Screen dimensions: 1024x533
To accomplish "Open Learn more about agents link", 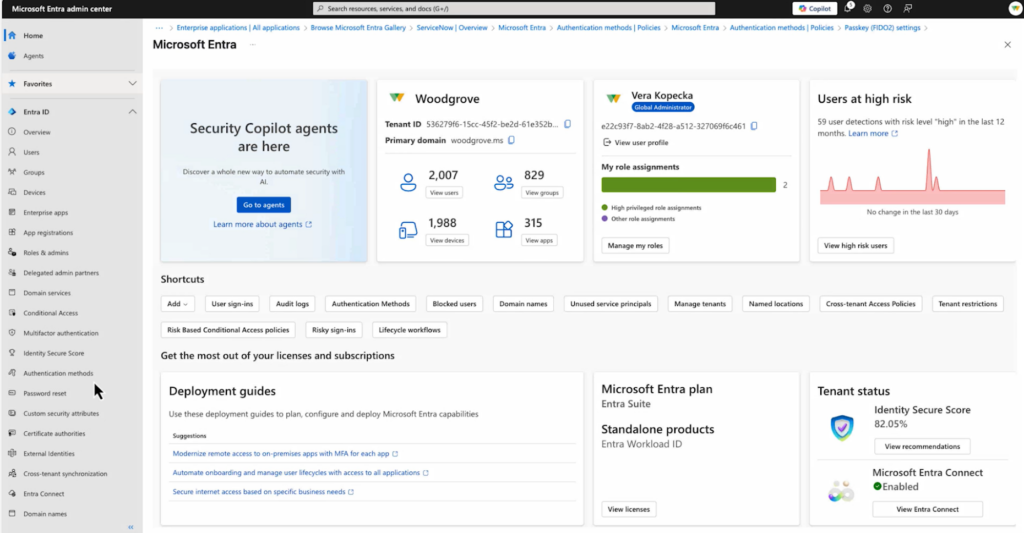I will [262, 224].
